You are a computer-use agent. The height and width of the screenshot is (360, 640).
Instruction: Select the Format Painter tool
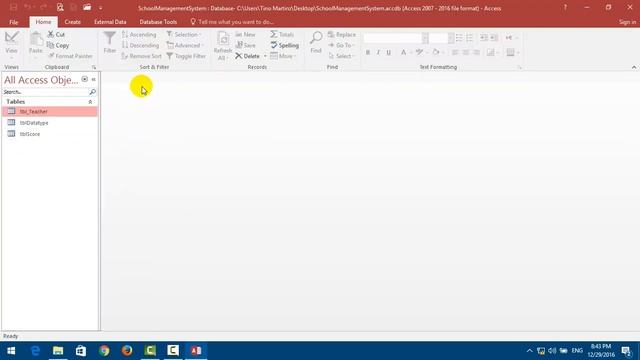pyautogui.click(x=70, y=56)
